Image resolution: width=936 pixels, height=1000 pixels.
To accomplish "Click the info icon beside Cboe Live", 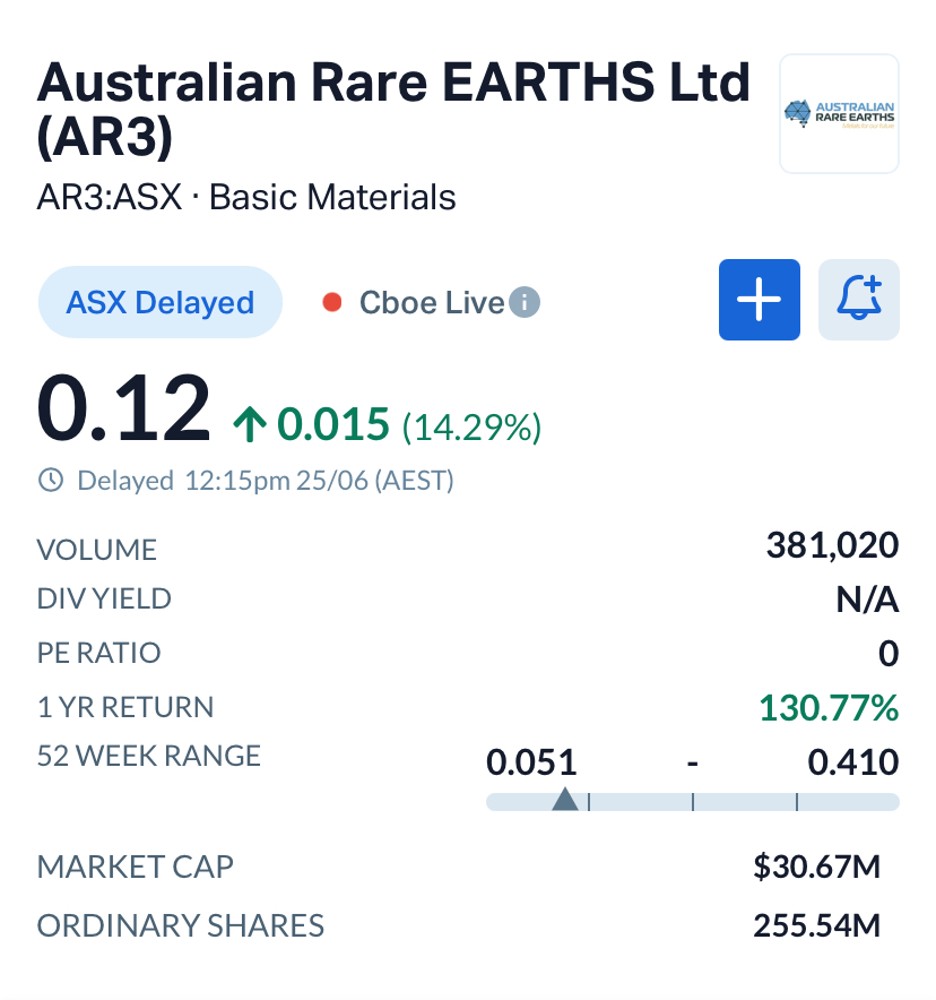I will [524, 302].
